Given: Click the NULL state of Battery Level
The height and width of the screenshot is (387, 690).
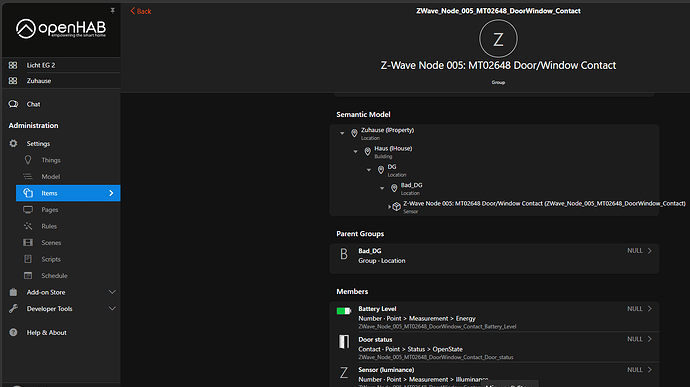Looking at the screenshot, I should (x=635, y=309).
